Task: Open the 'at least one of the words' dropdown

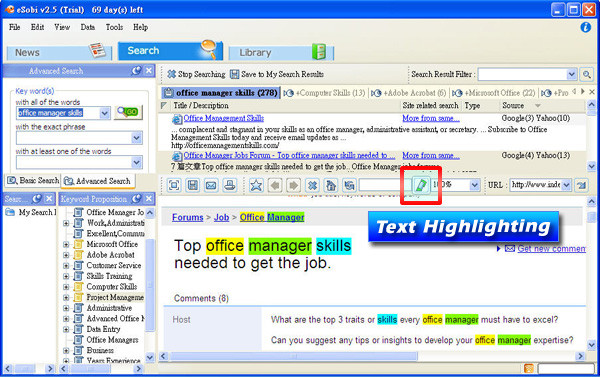Action: pos(136,162)
